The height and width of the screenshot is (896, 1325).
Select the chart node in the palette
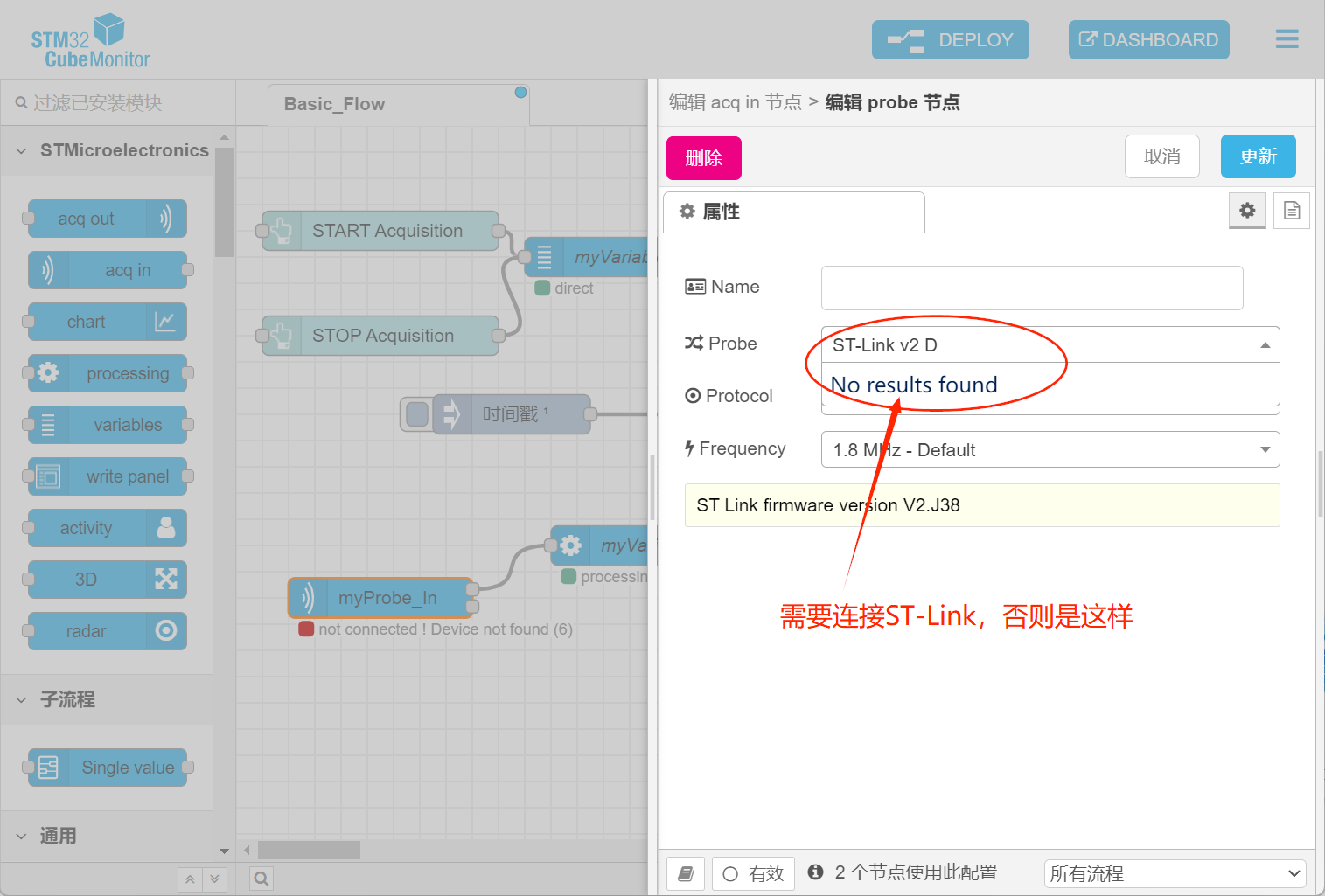click(x=105, y=322)
